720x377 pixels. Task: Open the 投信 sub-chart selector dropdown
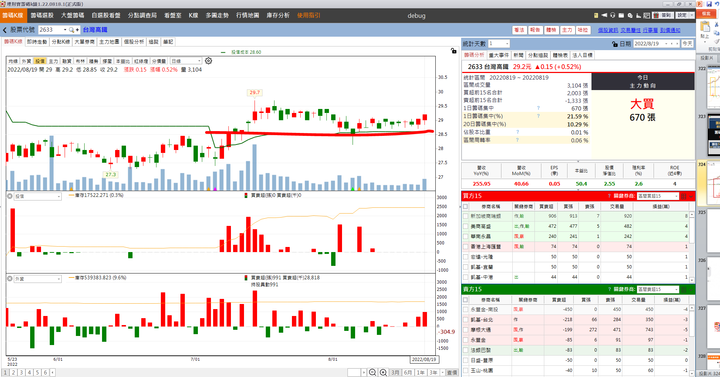coord(59,197)
